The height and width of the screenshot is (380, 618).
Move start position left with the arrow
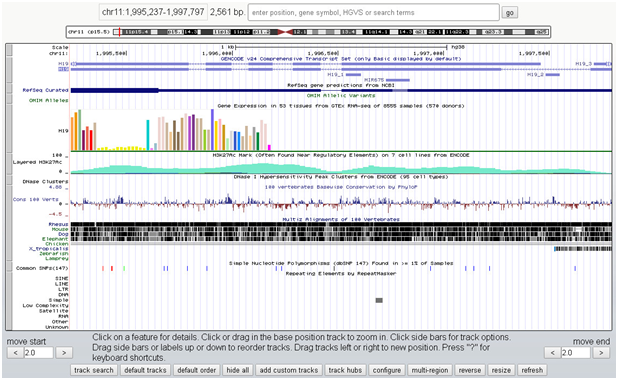(15, 353)
